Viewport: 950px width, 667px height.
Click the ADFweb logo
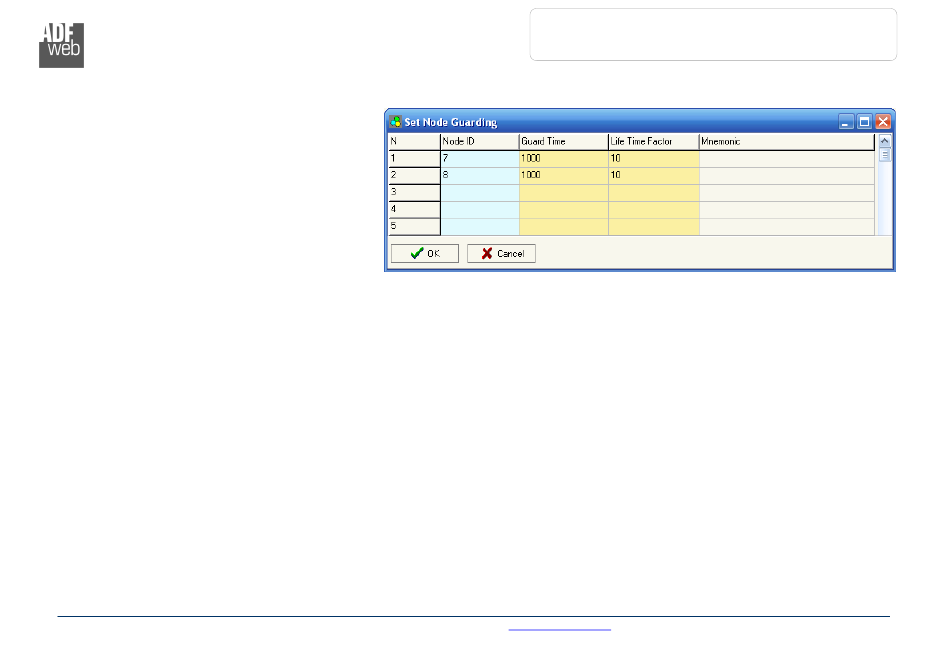[61, 45]
